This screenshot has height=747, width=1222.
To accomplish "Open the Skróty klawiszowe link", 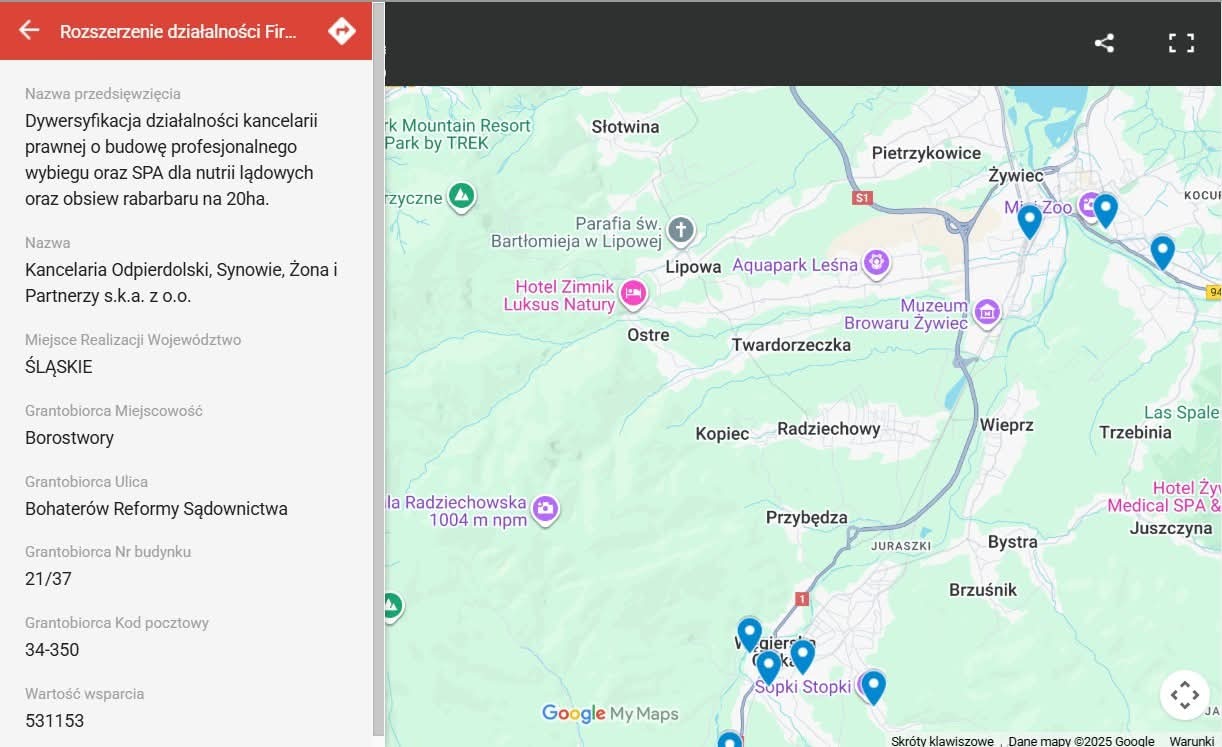I will 942,741.
